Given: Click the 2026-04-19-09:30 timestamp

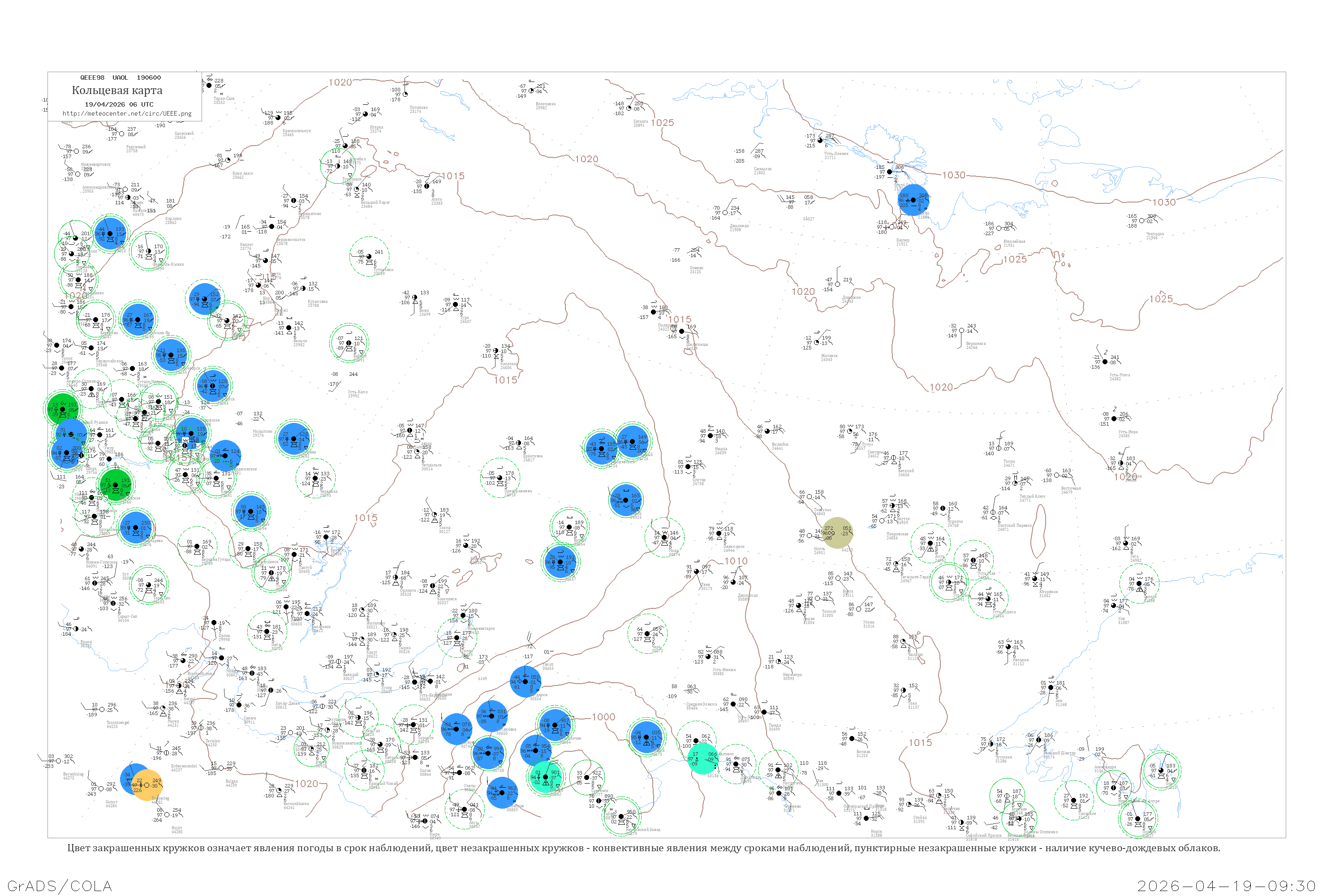Looking at the screenshot, I should click(1226, 885).
